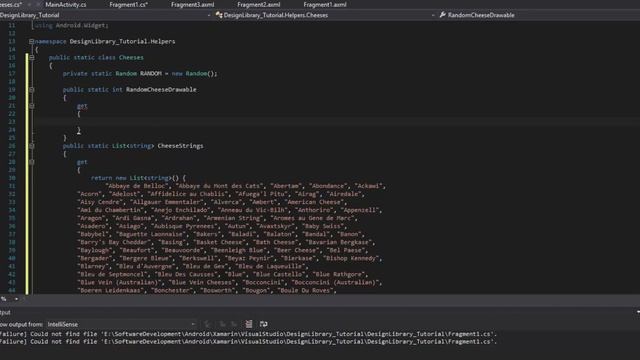
Task: Click the CheeseStrings identifier in code
Action: (x=180, y=146)
